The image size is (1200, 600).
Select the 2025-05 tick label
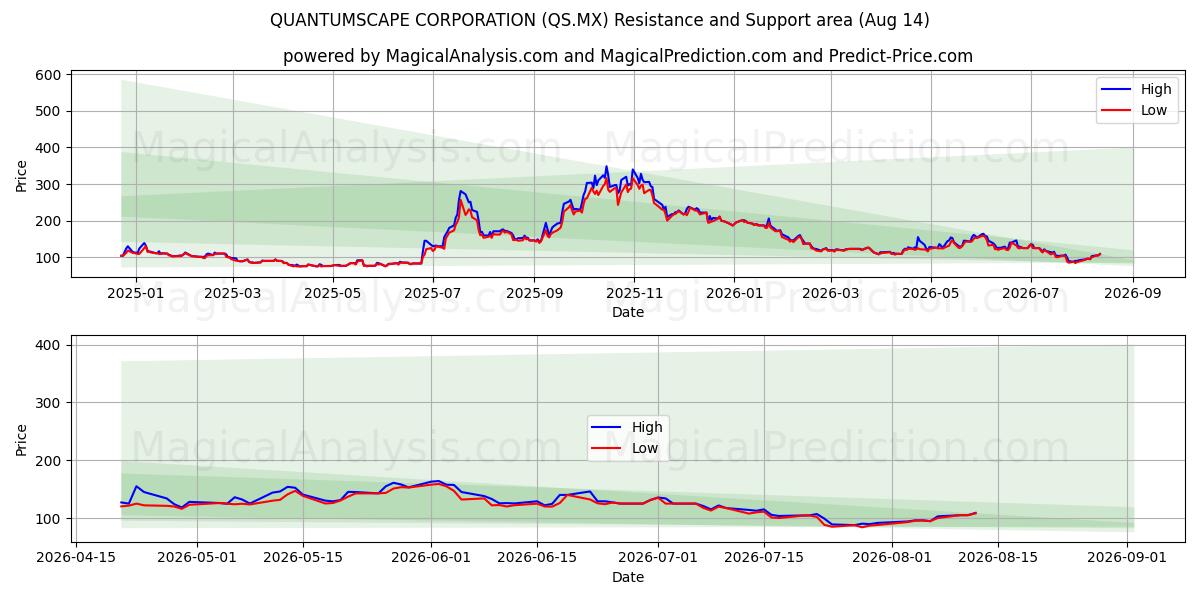coord(332,293)
